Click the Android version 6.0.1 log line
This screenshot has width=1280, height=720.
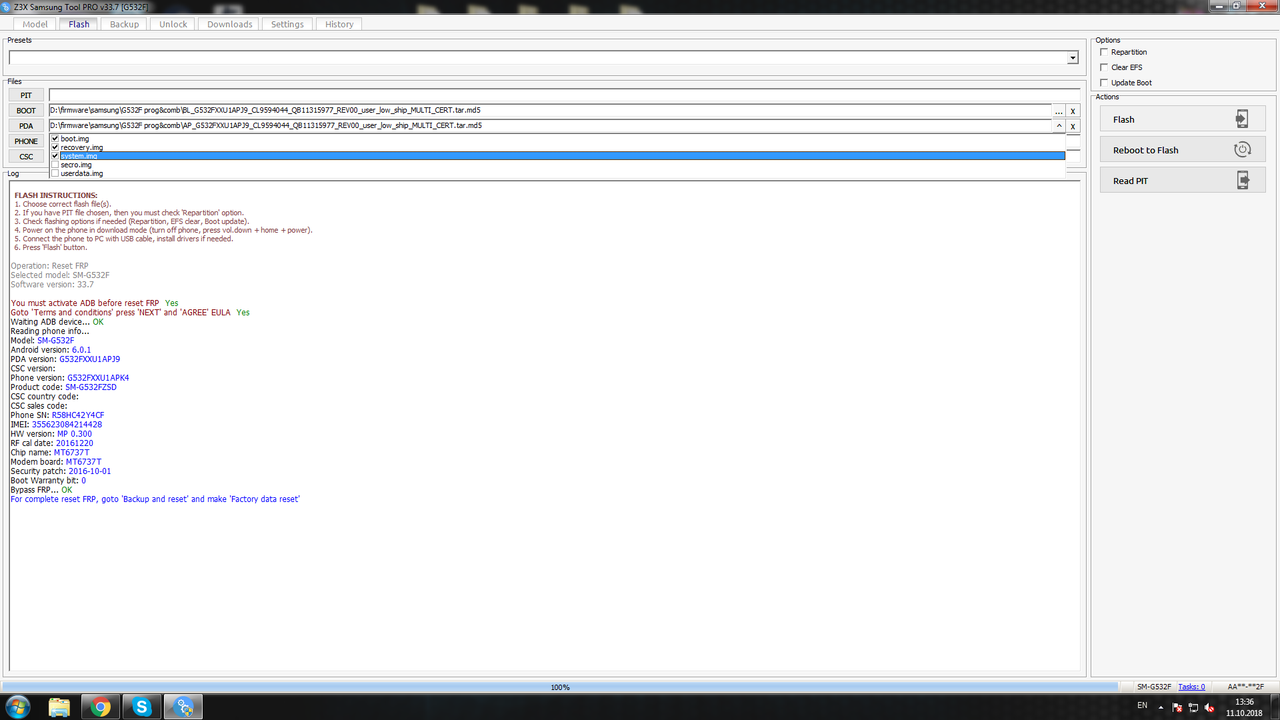[x=51, y=350]
